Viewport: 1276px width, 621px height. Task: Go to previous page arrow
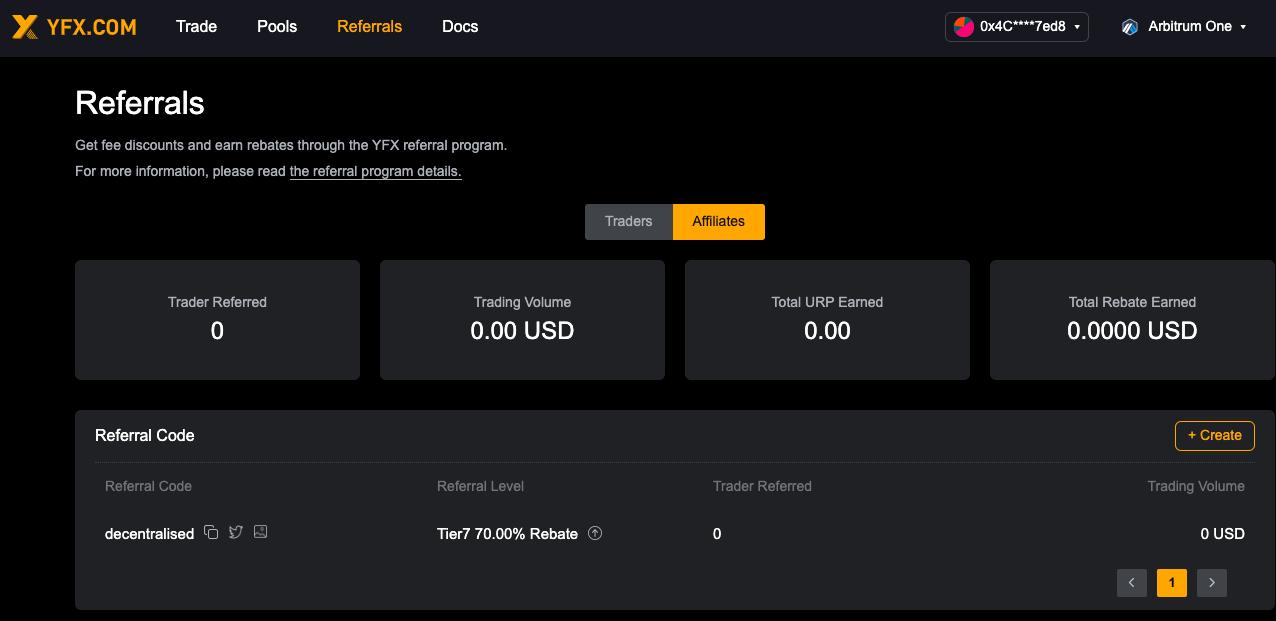[1132, 582]
